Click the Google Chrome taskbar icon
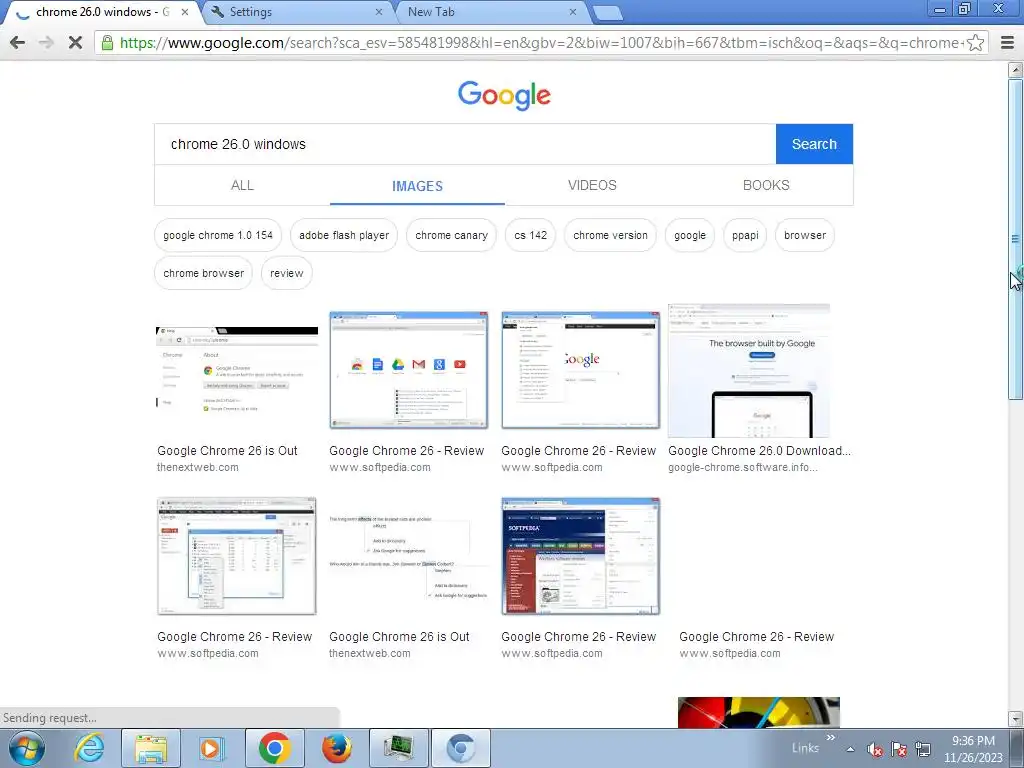Viewport: 1024px width, 768px height. coord(274,748)
